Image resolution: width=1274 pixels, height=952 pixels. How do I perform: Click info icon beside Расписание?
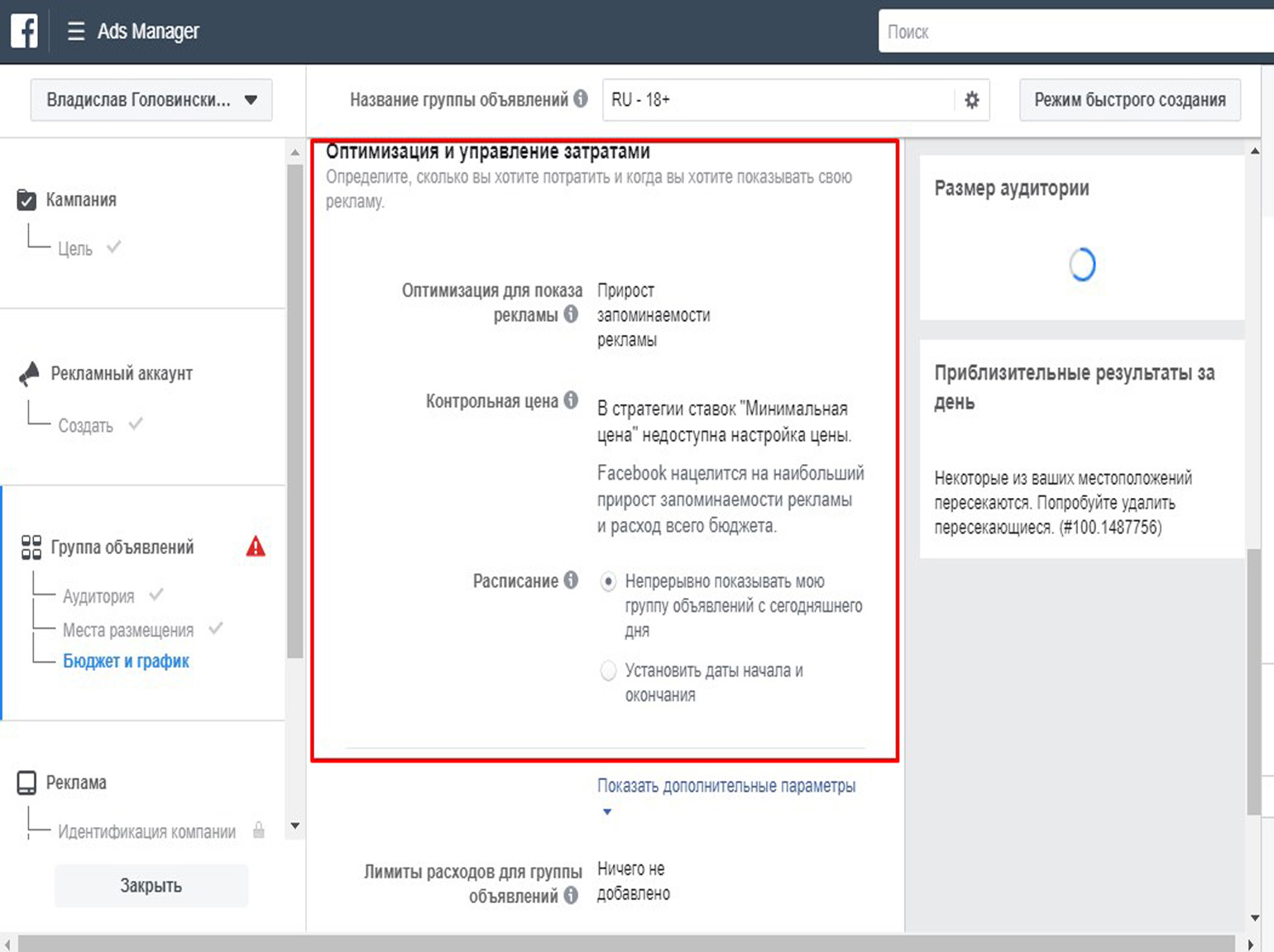[571, 581]
